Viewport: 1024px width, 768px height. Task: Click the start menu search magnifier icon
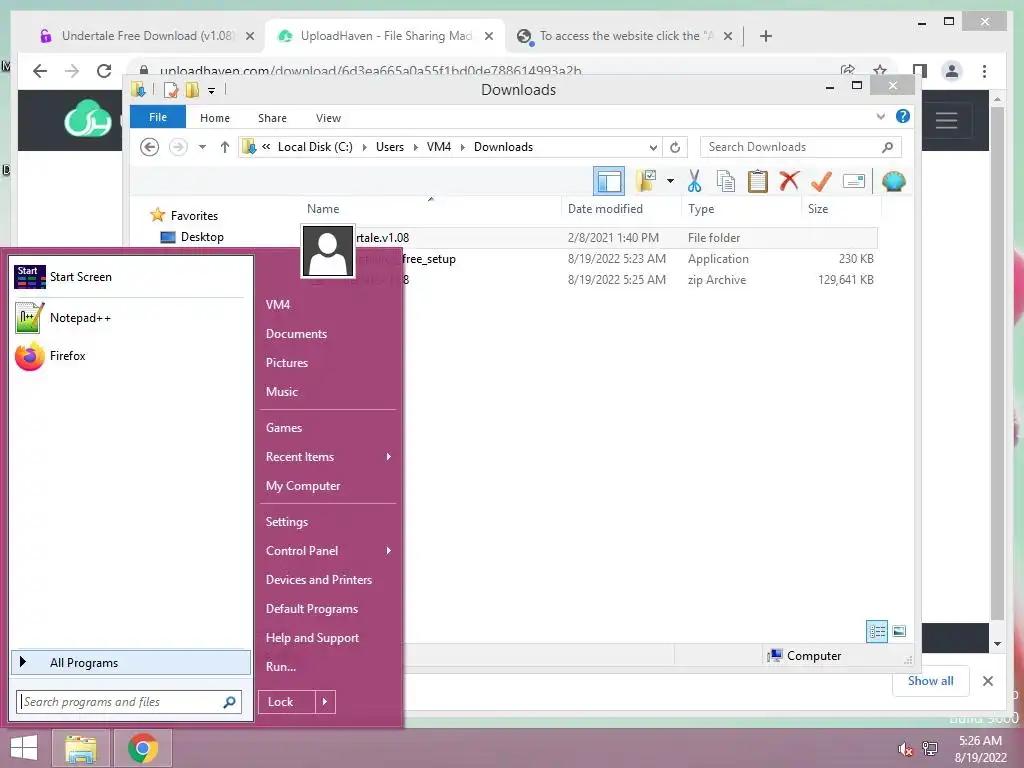[229, 702]
